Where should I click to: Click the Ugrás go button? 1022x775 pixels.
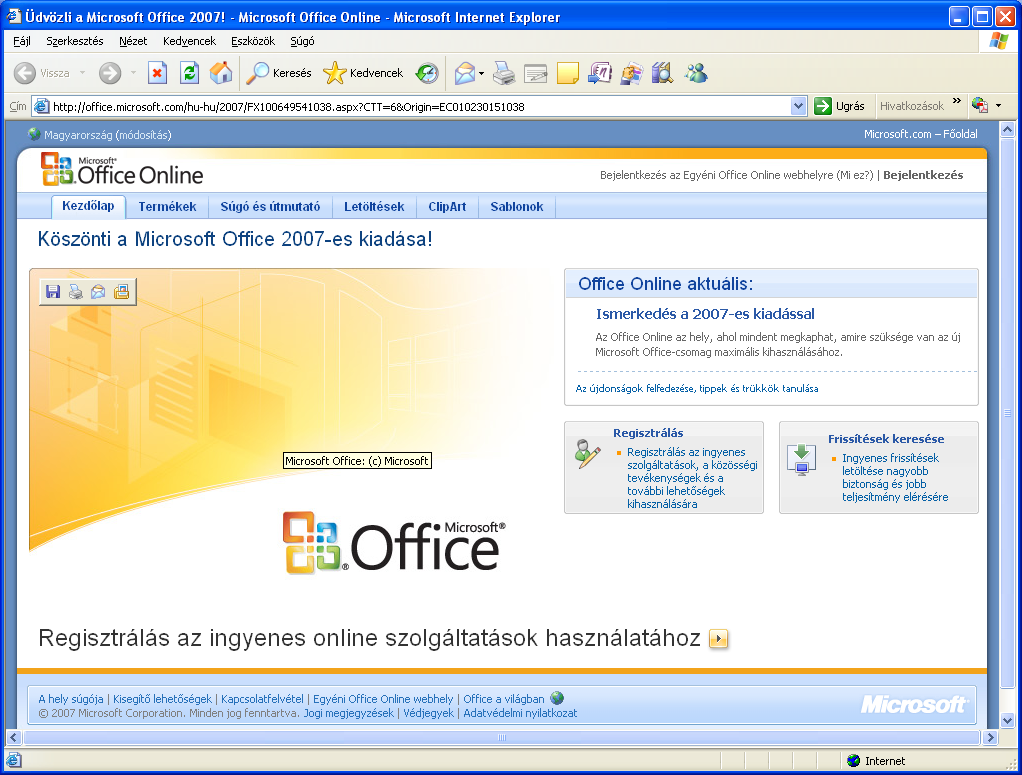pyautogui.click(x=840, y=106)
